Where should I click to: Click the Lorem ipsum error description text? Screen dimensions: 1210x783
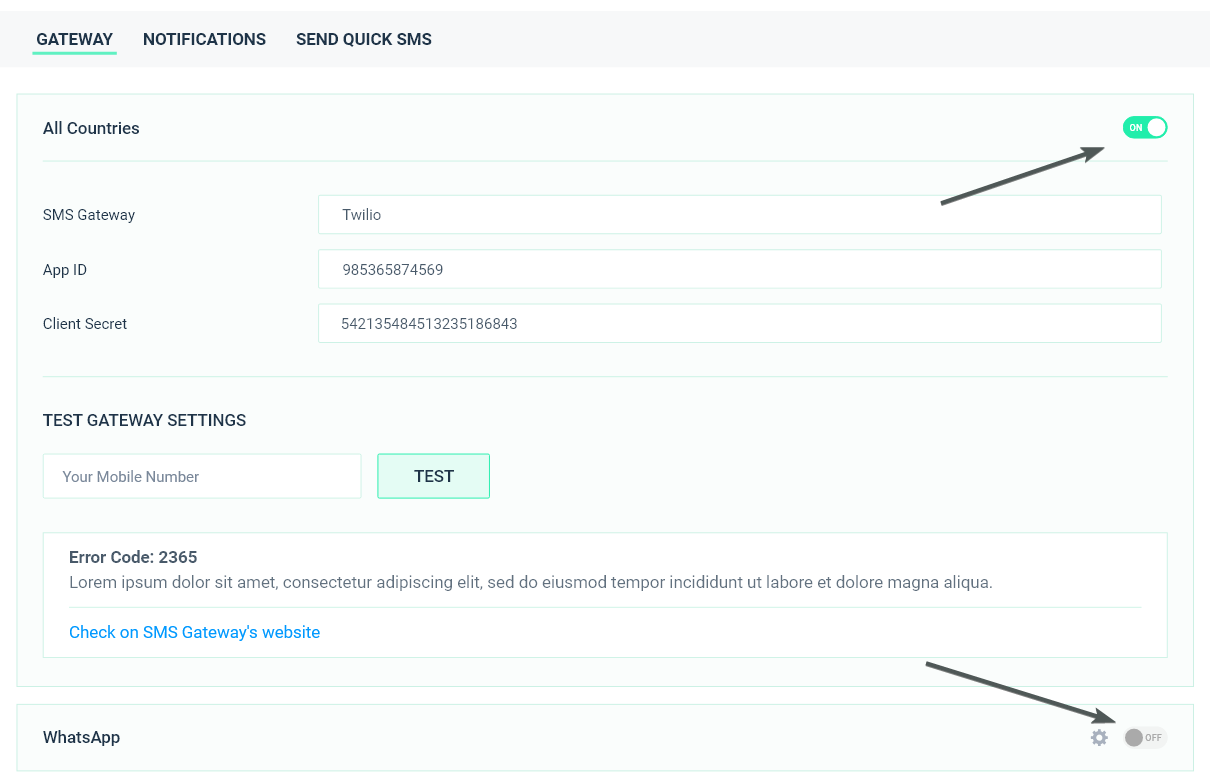[530, 582]
